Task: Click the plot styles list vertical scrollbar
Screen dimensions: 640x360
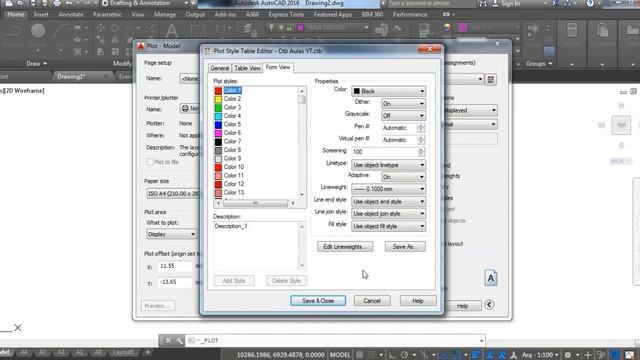Action: [302, 142]
